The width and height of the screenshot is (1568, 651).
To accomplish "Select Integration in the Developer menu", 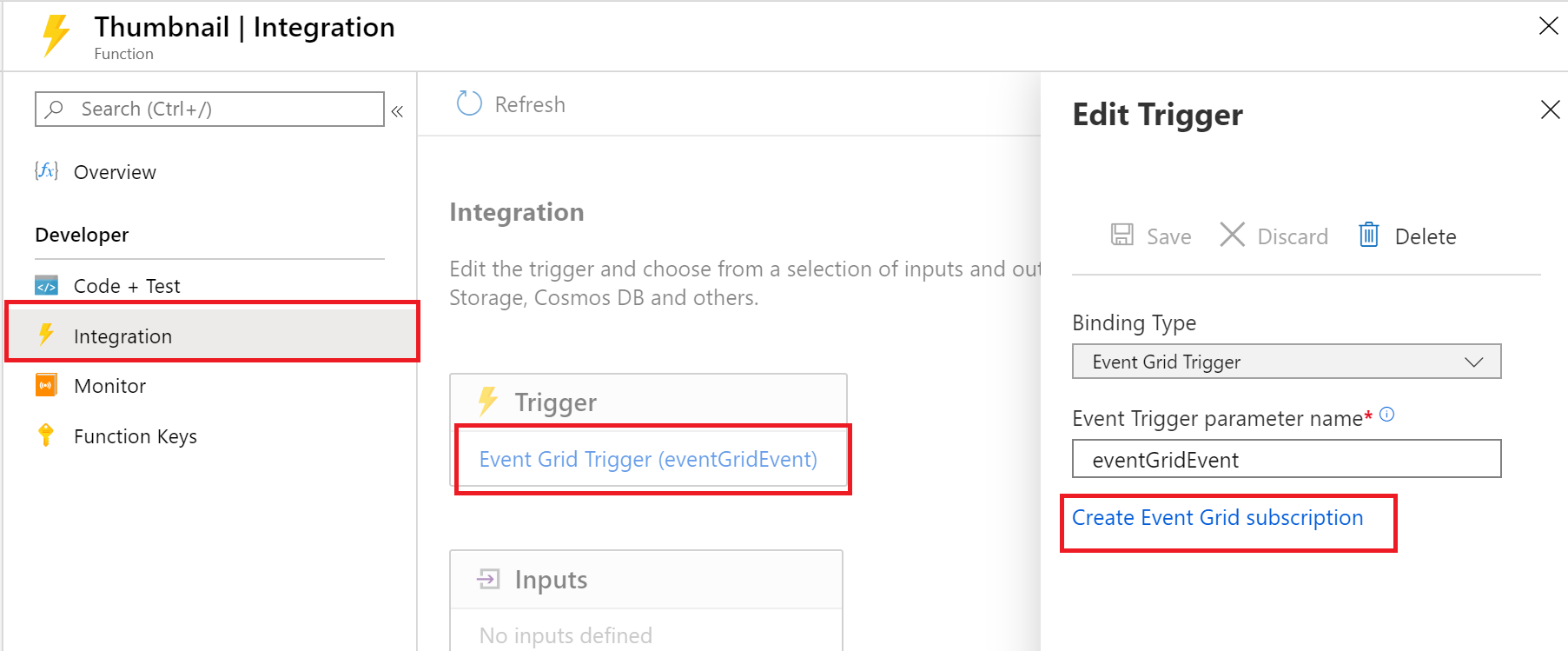I will click(122, 336).
